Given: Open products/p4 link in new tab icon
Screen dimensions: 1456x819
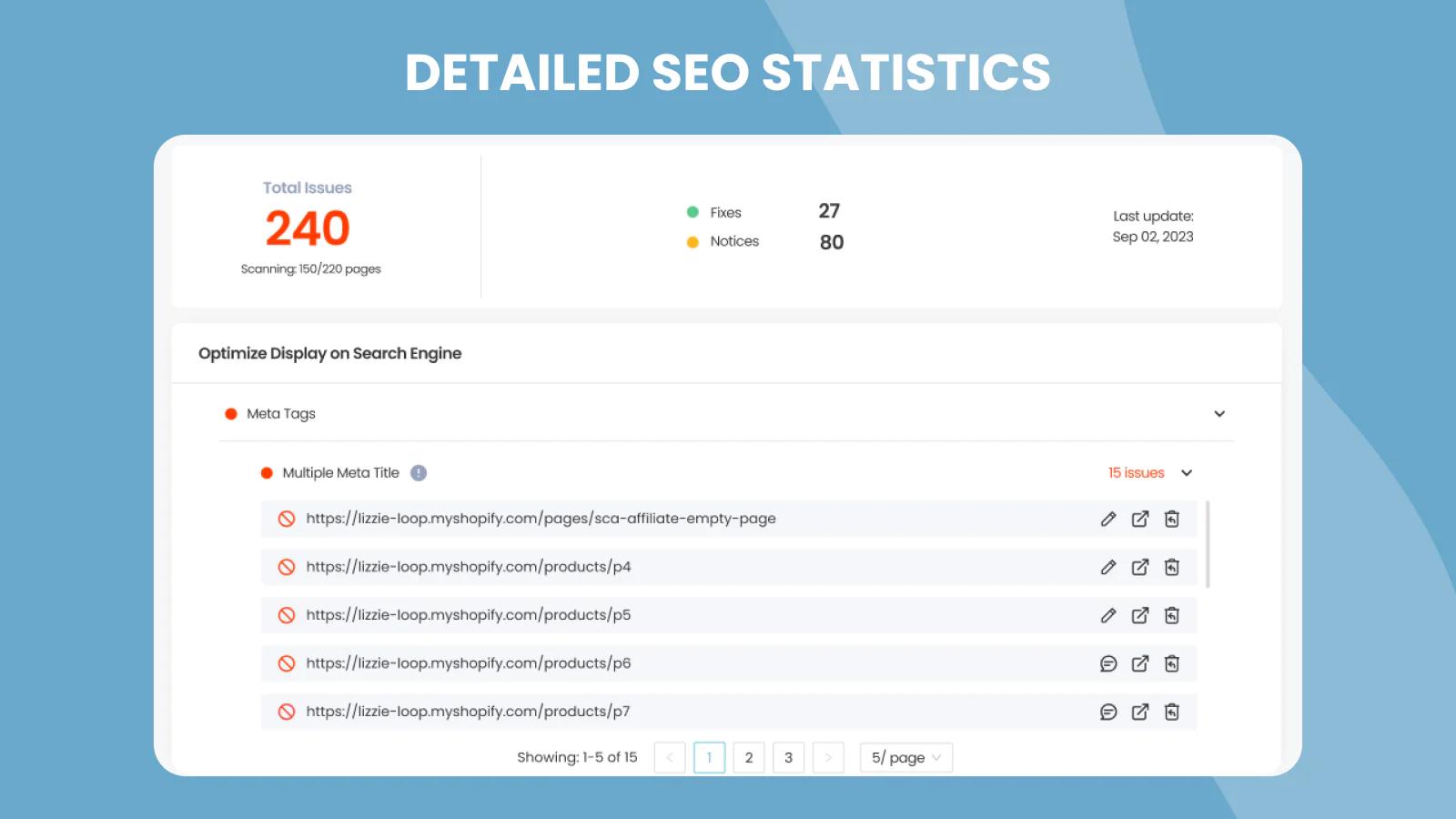Looking at the screenshot, I should click(x=1139, y=567).
